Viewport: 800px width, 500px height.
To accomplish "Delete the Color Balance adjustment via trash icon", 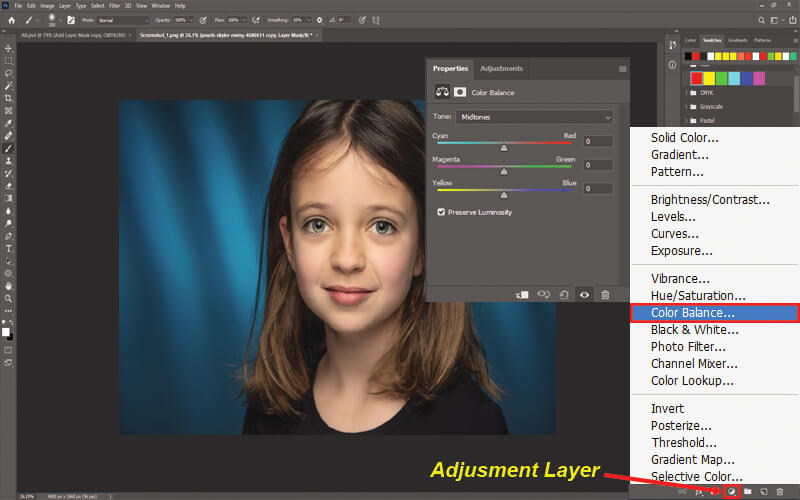I will [x=605, y=295].
